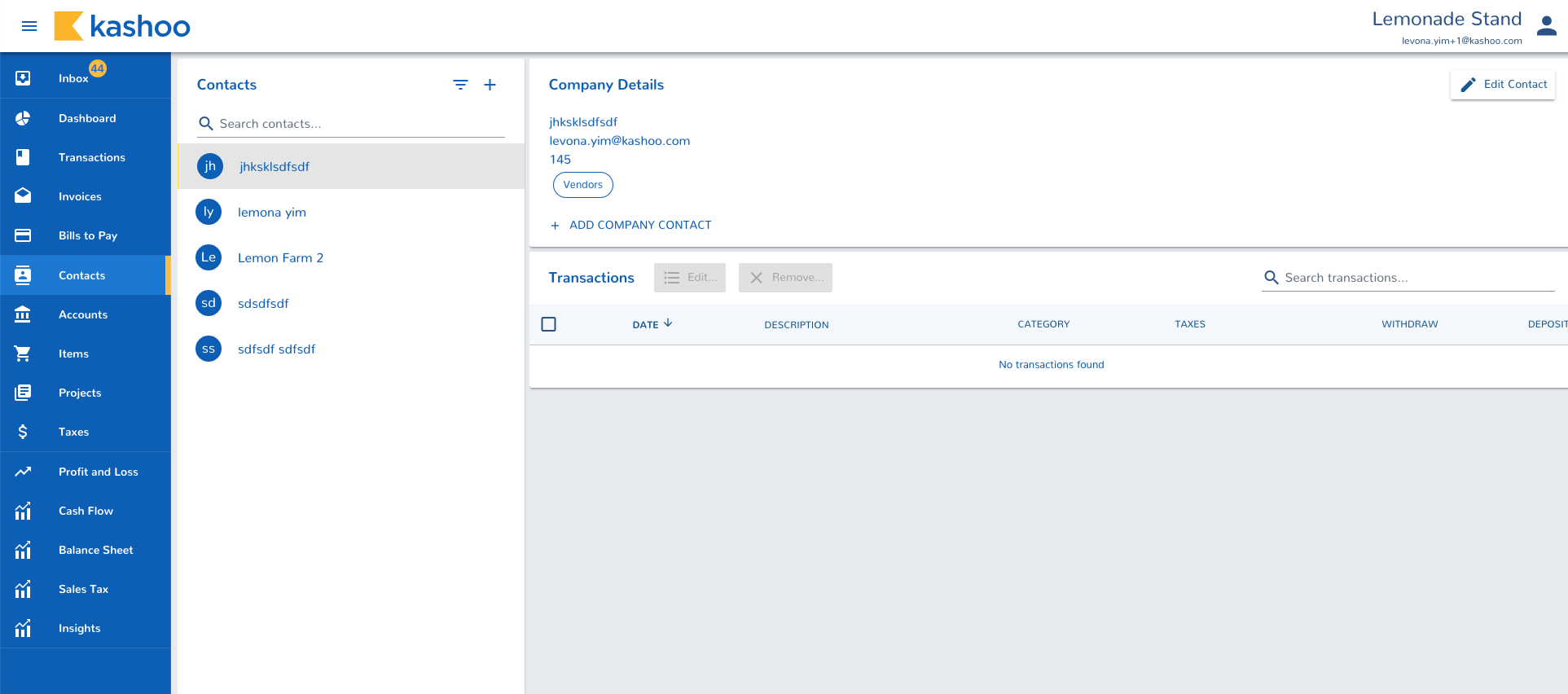Click the Edit Contact button
1568x694 pixels.
click(1503, 85)
